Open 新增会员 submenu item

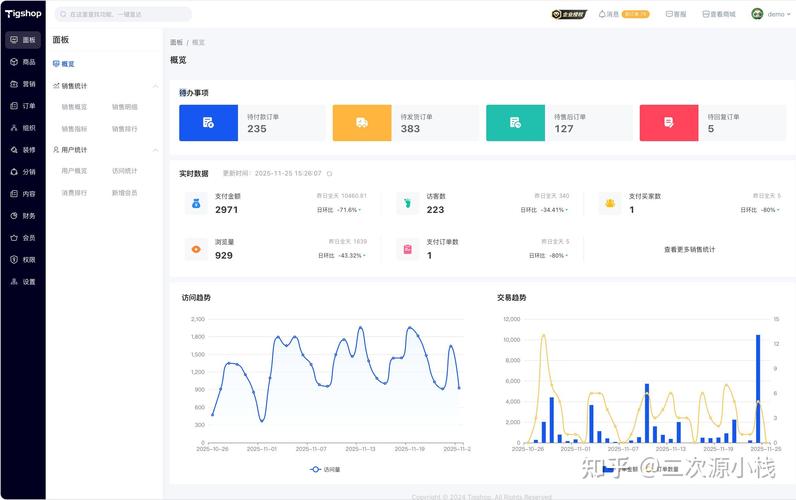click(124, 193)
